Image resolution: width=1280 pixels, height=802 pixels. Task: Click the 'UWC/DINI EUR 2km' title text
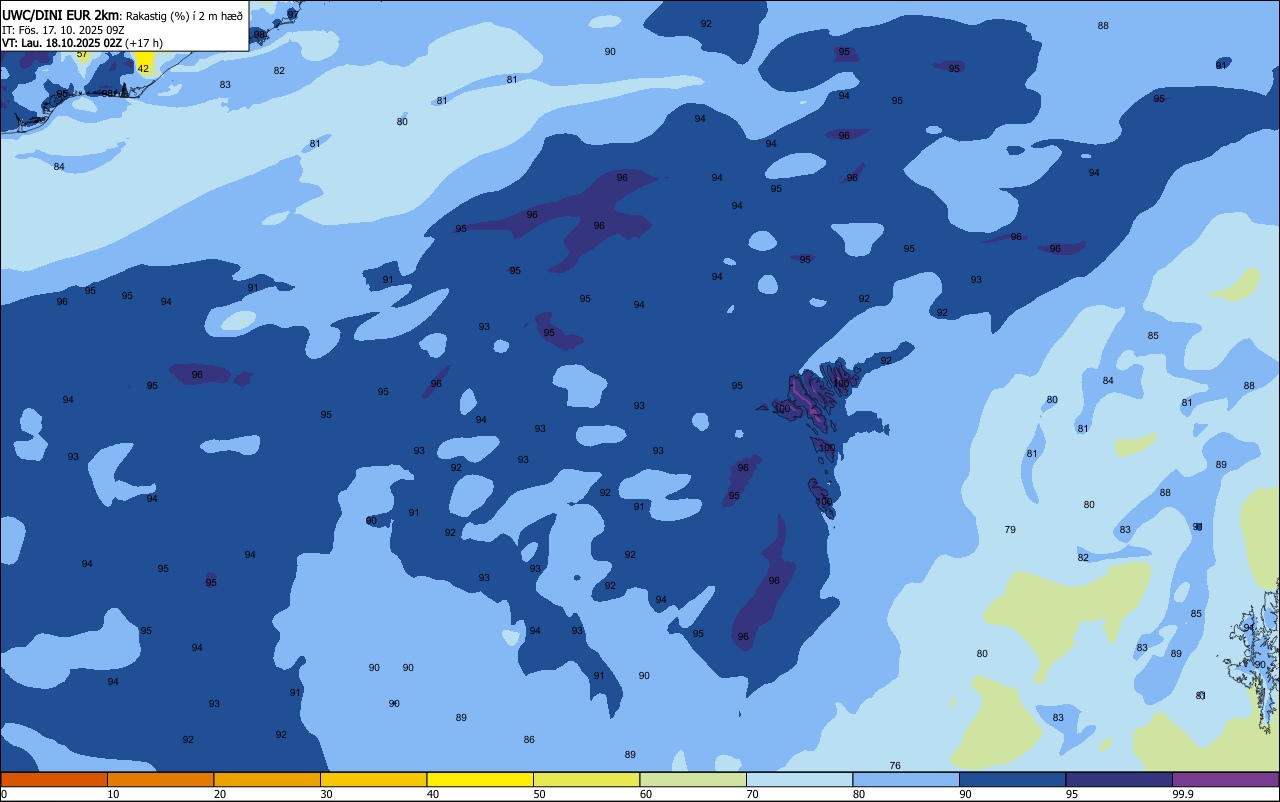coord(61,15)
